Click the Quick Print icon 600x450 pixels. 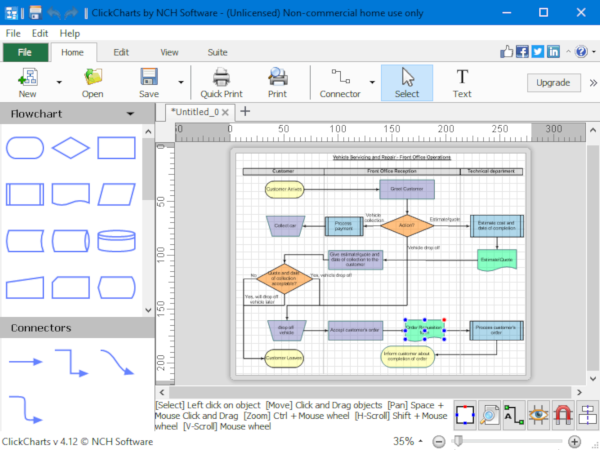click(222, 83)
